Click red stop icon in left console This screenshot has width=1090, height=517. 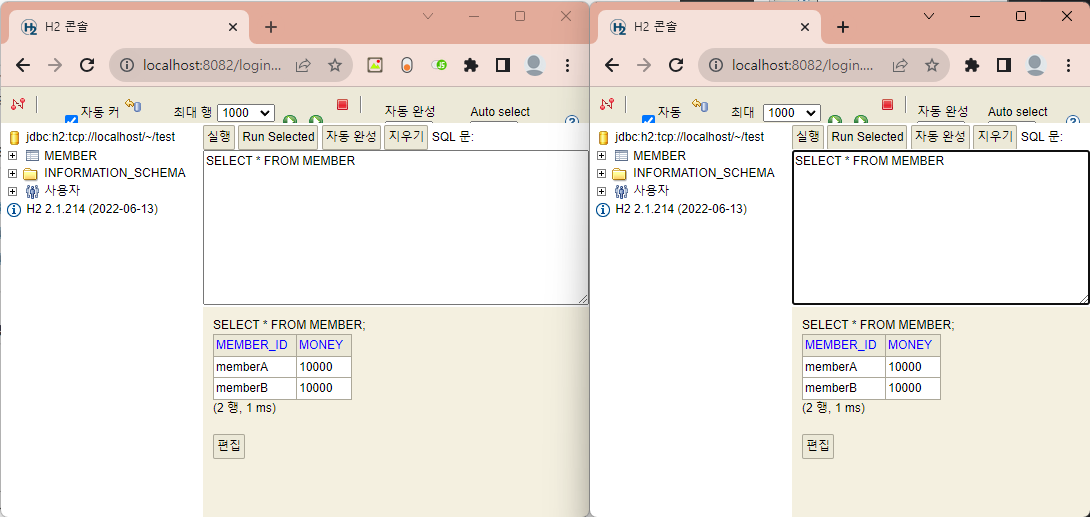[342, 104]
